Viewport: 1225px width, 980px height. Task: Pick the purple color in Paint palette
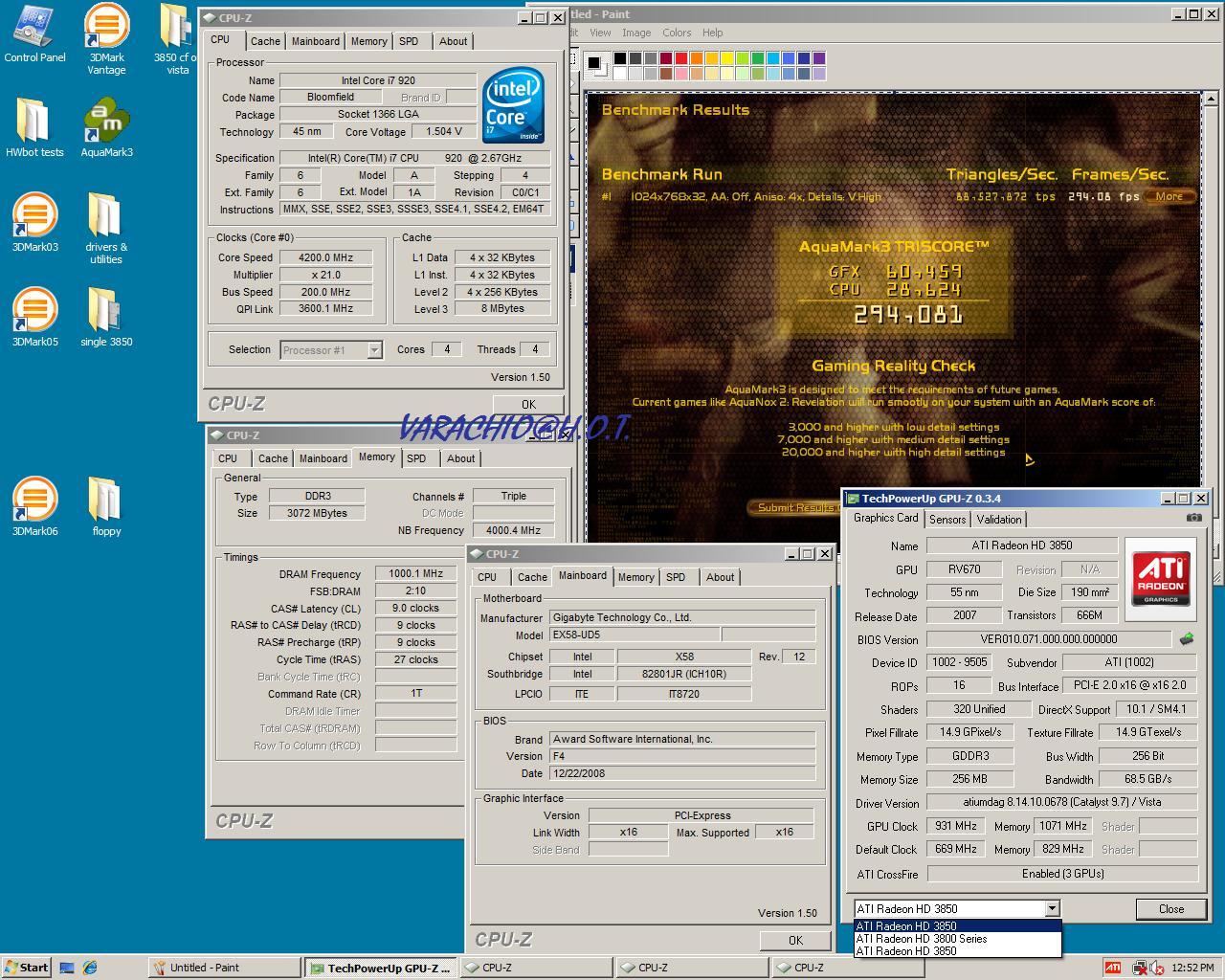tap(818, 59)
